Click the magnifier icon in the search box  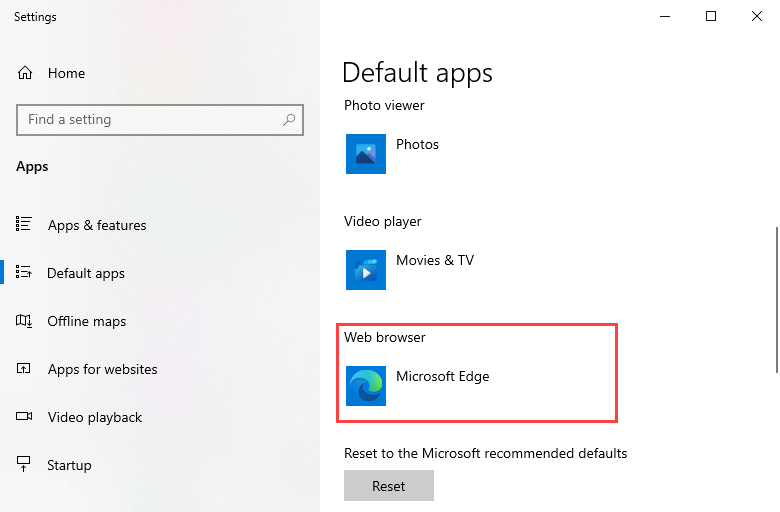(289, 119)
